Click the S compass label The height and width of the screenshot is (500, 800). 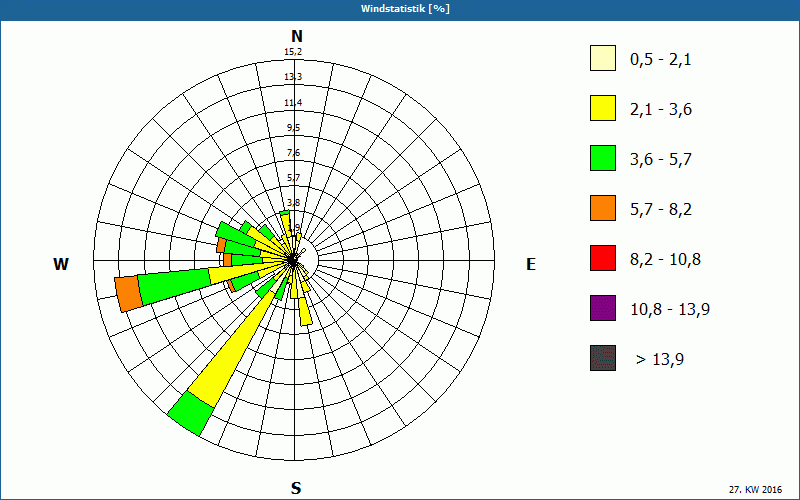coord(296,488)
